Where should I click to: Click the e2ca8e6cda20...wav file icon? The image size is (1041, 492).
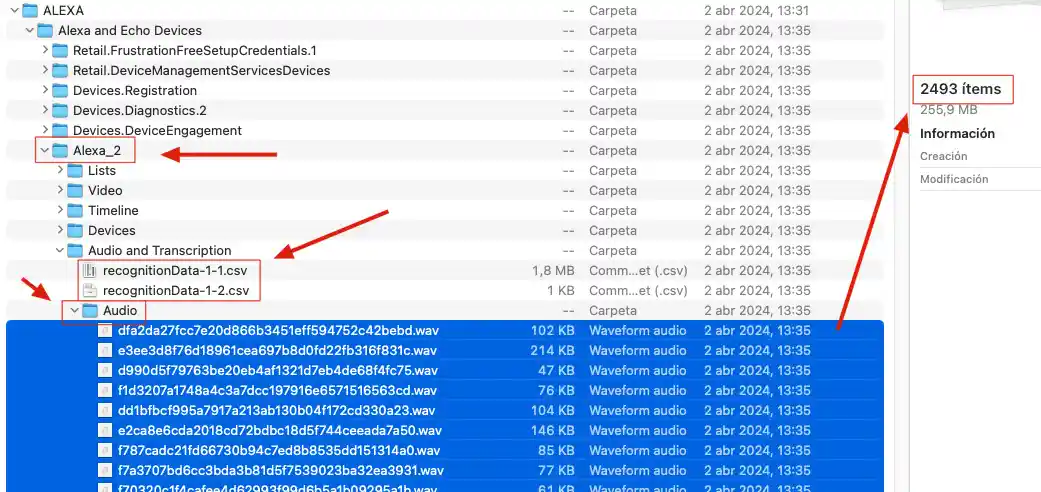105,430
